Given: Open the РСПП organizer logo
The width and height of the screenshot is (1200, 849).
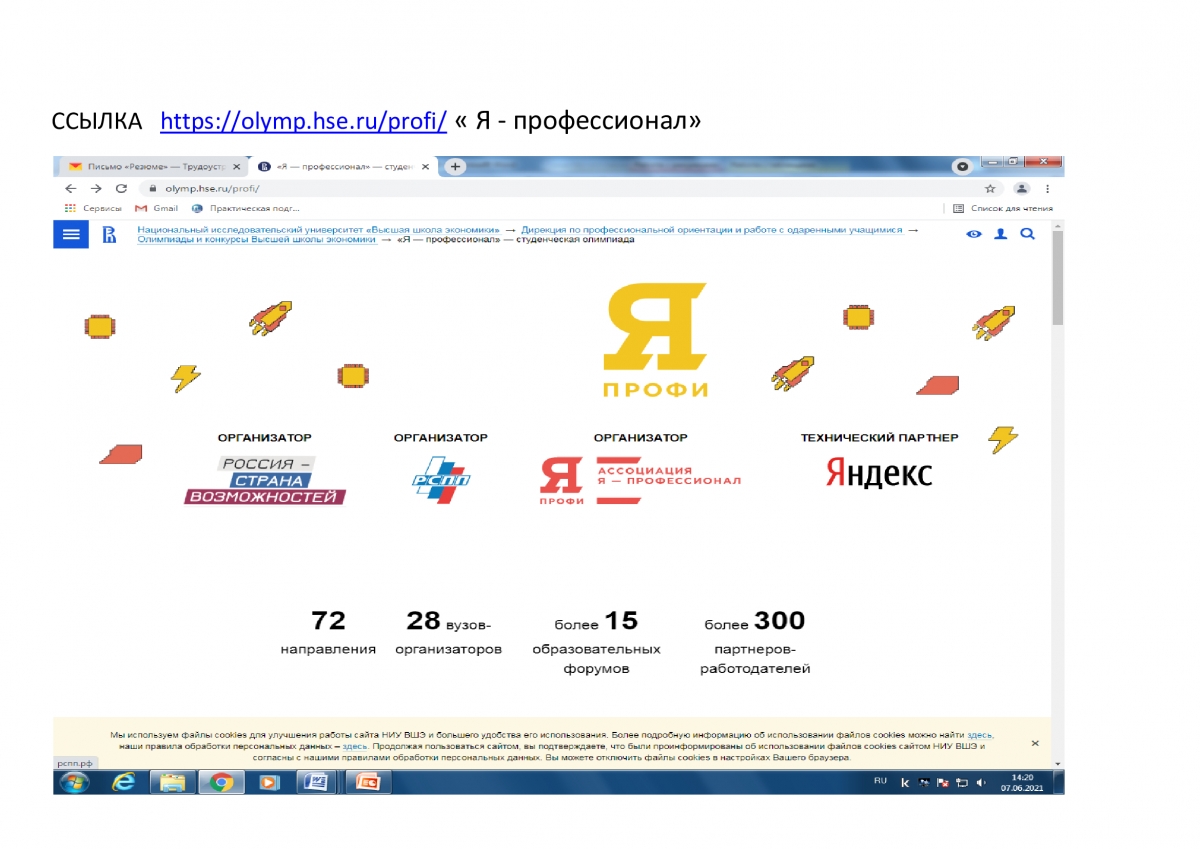Looking at the screenshot, I should point(441,478).
